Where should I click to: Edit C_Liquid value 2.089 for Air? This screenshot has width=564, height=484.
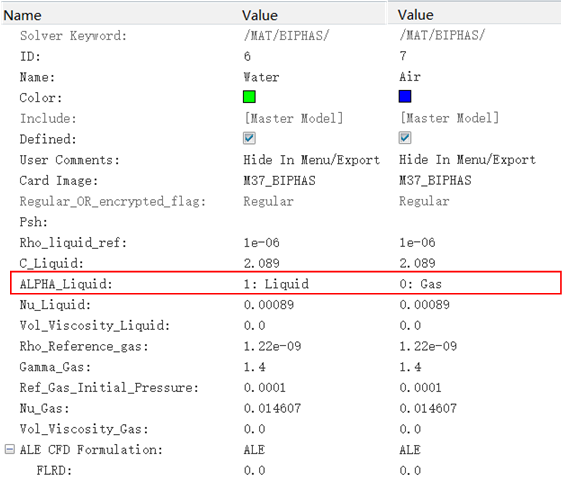coord(417,263)
